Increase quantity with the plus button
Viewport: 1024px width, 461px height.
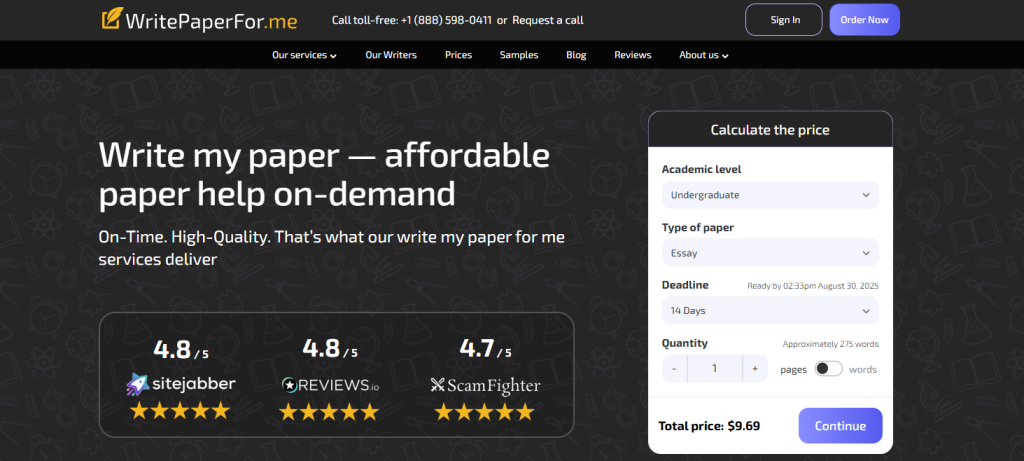pyautogui.click(x=755, y=369)
